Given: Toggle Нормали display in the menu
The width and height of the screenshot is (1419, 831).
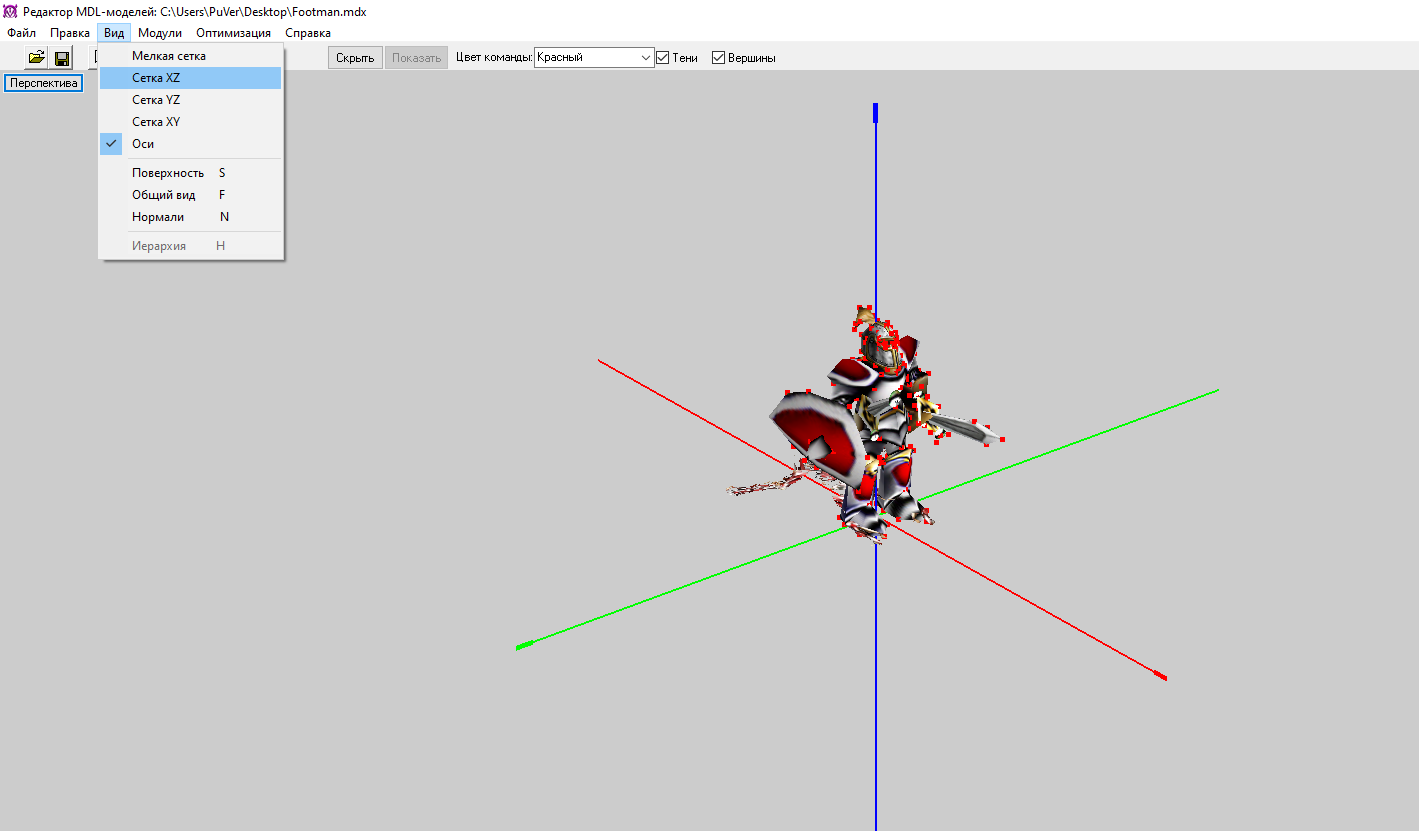Looking at the screenshot, I should click(x=190, y=217).
